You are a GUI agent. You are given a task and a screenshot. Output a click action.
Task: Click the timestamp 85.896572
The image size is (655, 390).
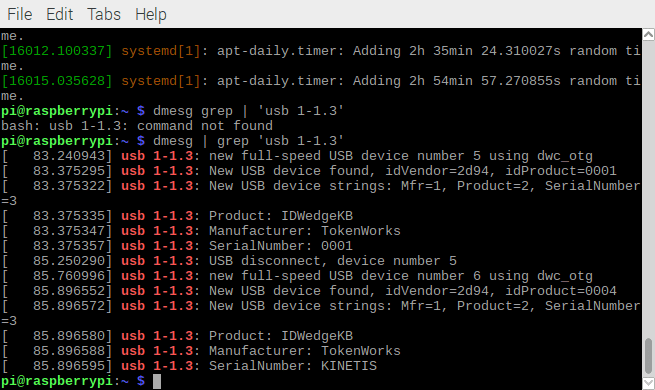point(69,306)
